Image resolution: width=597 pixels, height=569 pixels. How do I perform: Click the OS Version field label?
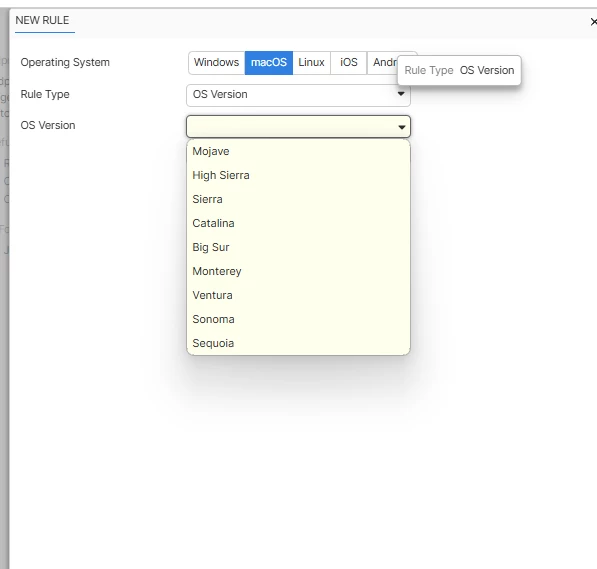pyautogui.click(x=48, y=125)
